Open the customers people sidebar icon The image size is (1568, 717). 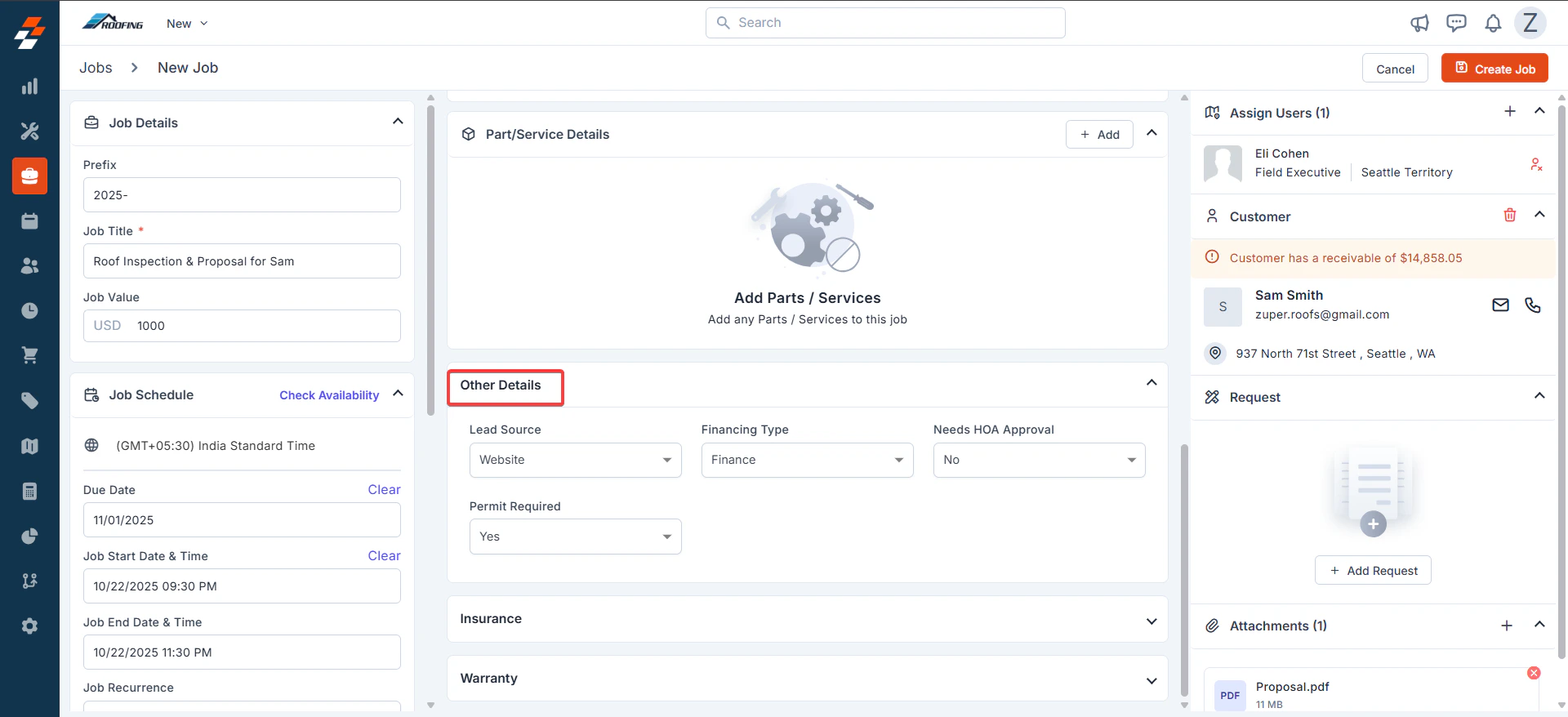click(x=29, y=265)
